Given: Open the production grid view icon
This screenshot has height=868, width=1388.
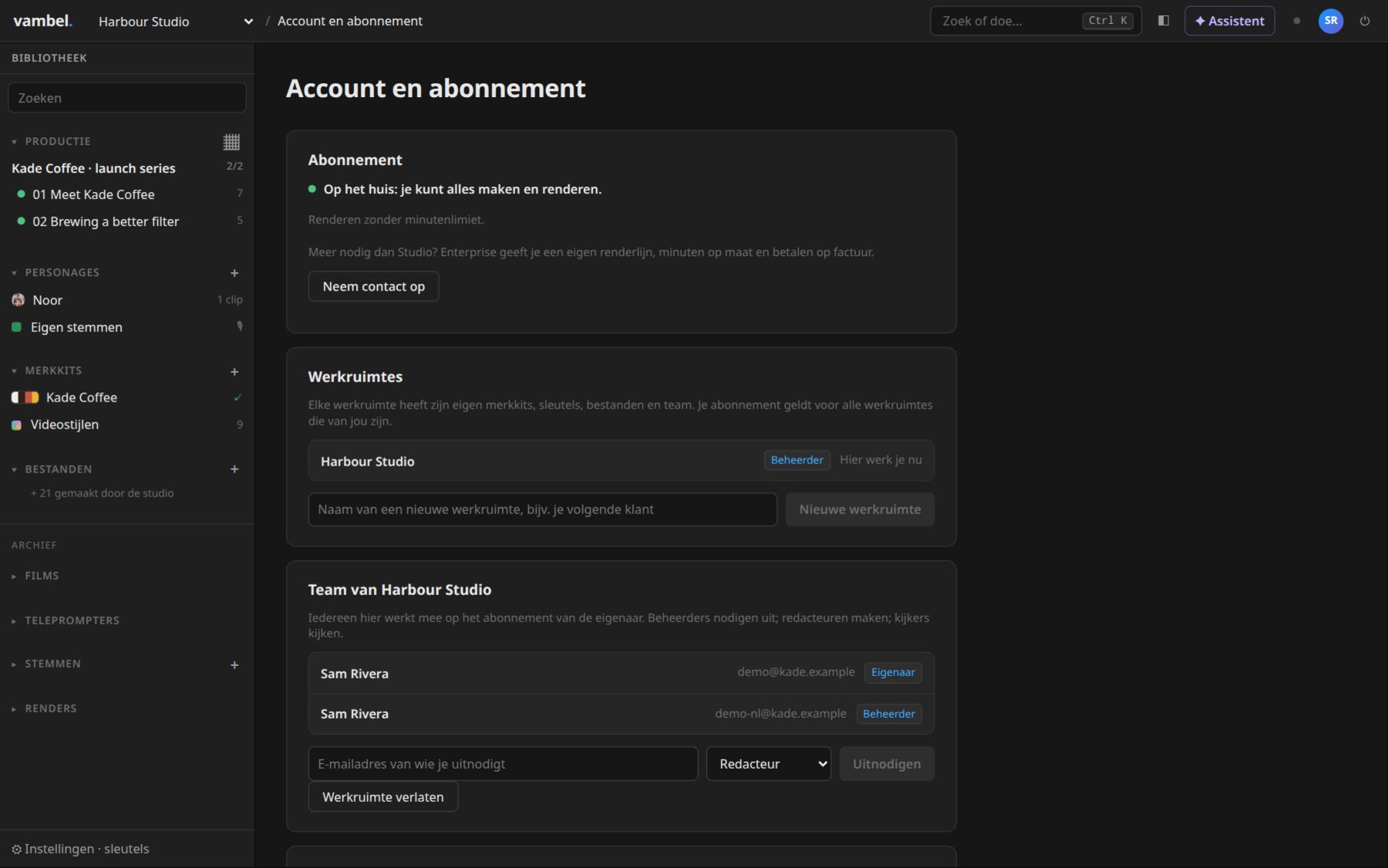Looking at the screenshot, I should coord(231,142).
